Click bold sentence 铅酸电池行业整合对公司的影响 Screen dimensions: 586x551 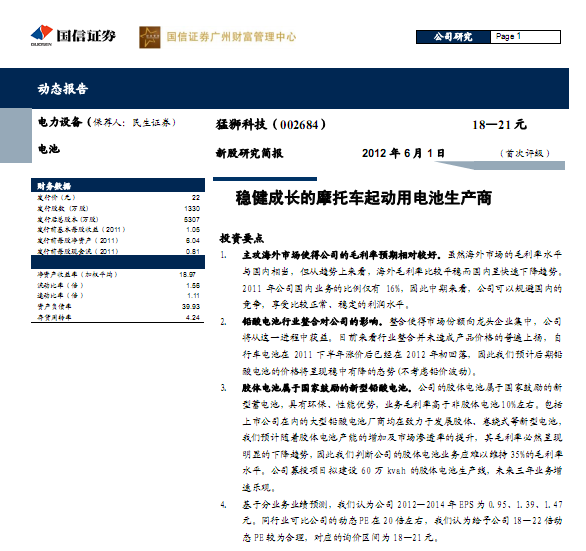312,322
